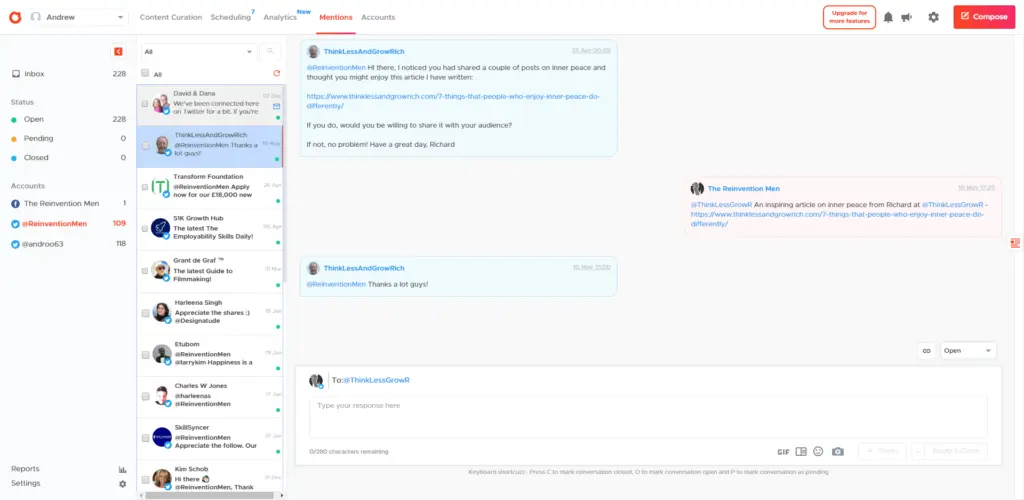This screenshot has height=500, width=1024.
Task: Click the link icon beside status dropdown
Action: click(x=926, y=351)
